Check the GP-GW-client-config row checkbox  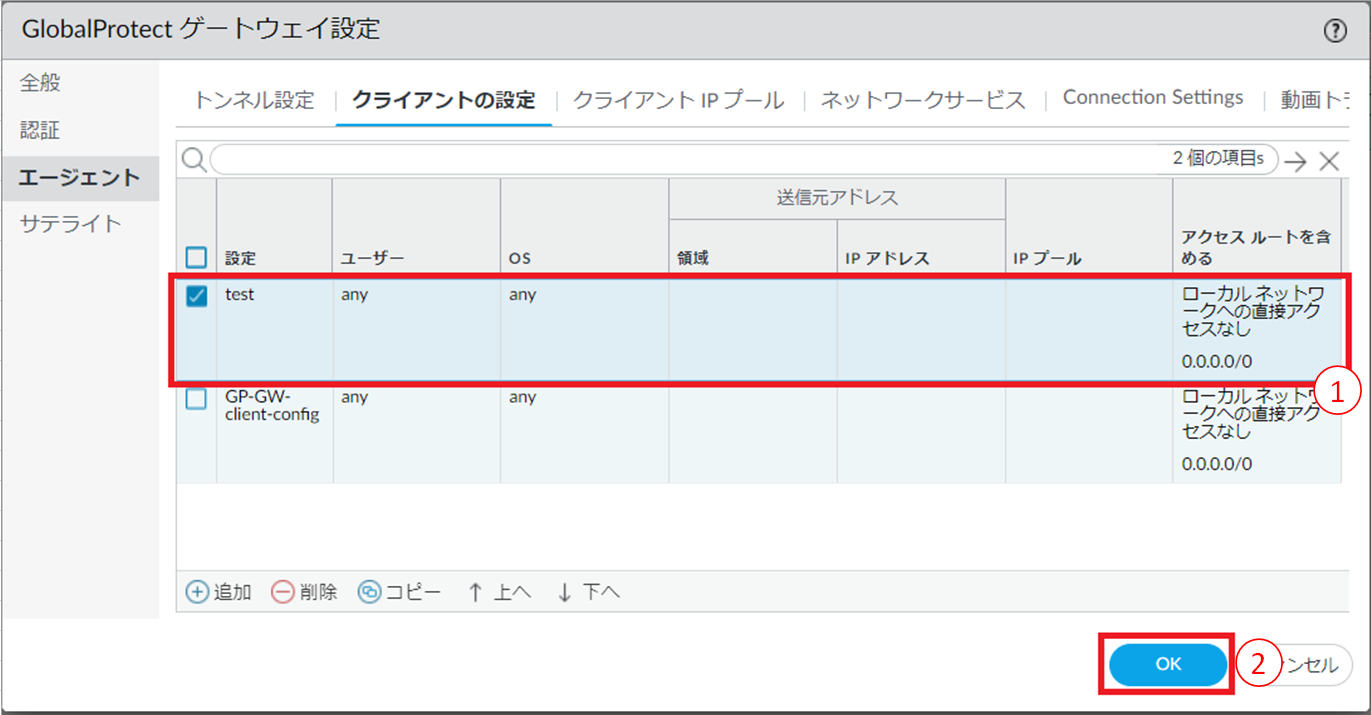click(197, 398)
